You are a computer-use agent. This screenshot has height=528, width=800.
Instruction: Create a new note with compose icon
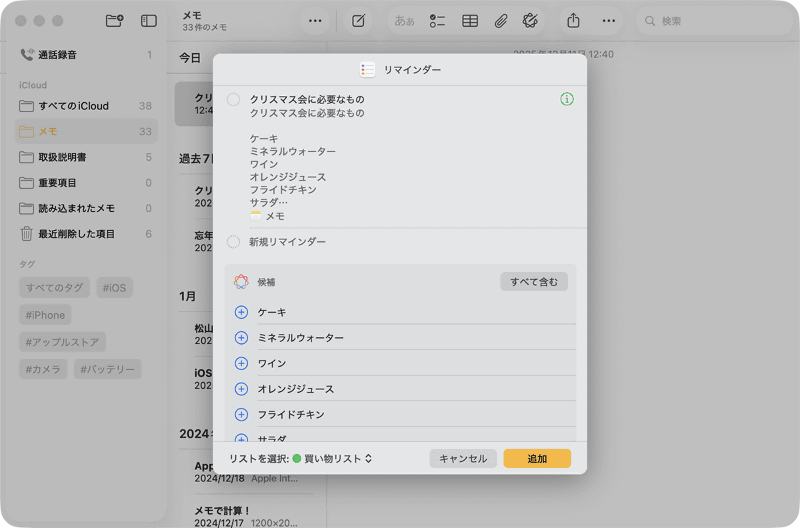(359, 21)
